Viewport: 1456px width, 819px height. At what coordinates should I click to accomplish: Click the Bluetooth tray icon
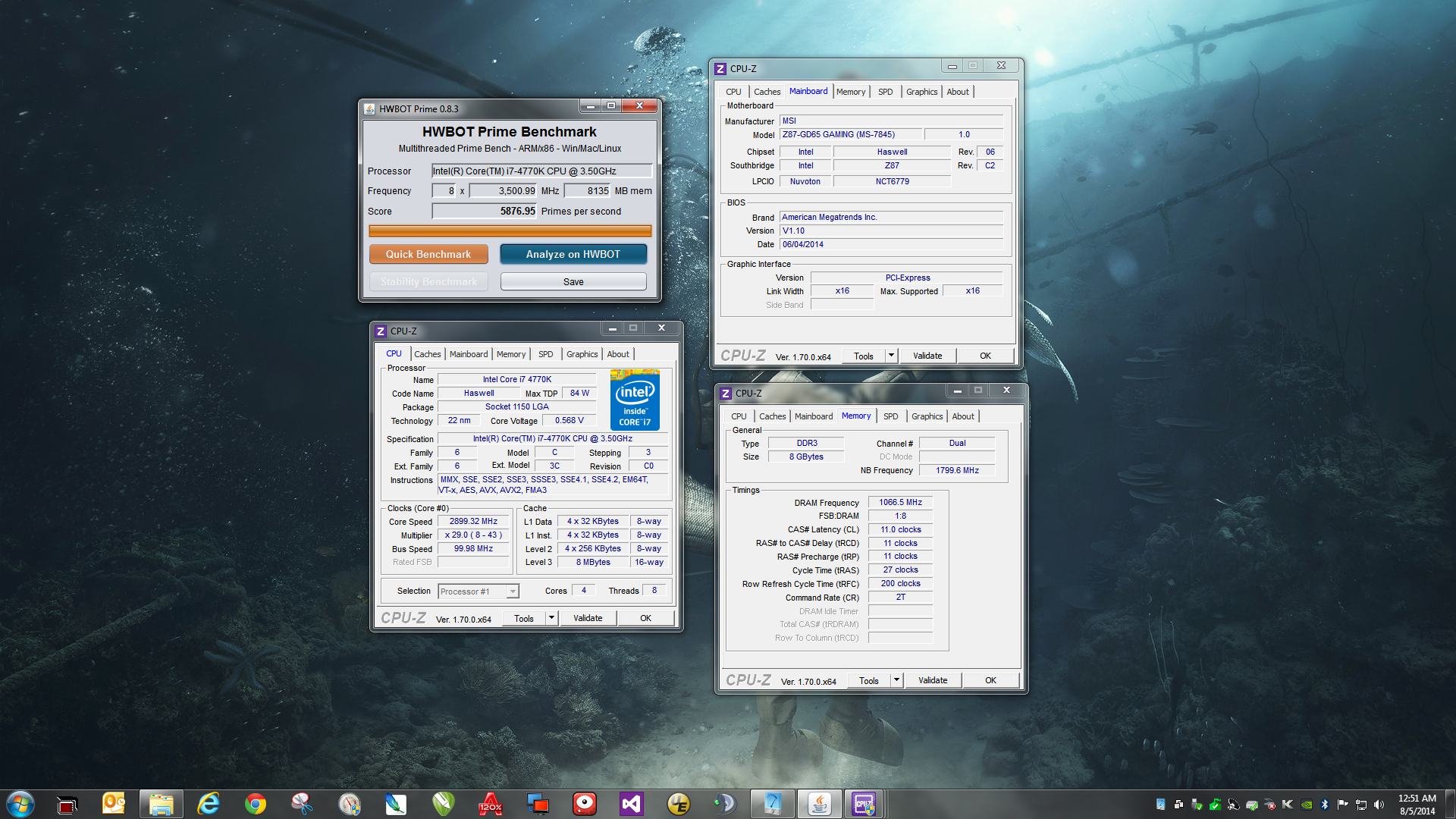coord(1325,805)
